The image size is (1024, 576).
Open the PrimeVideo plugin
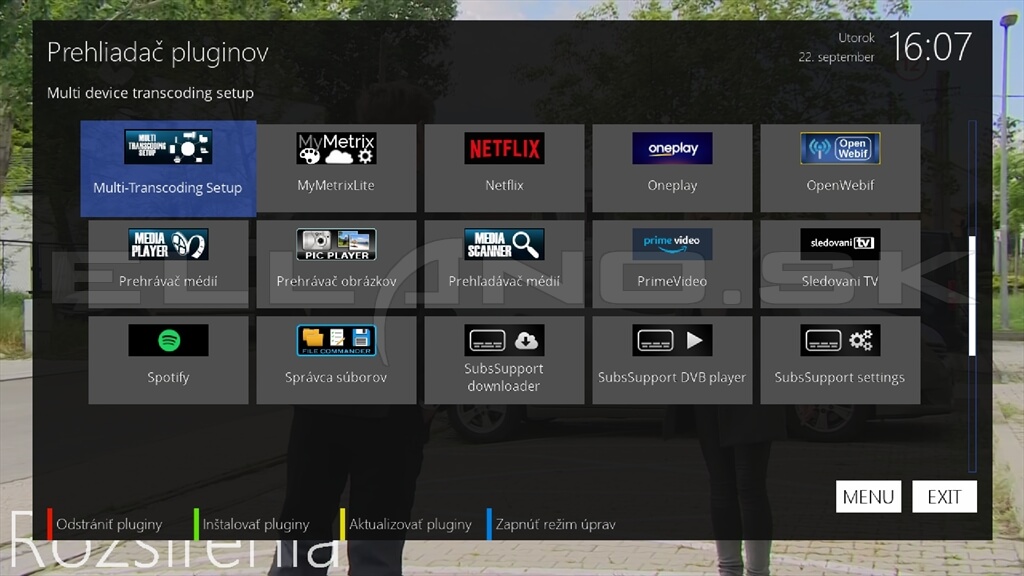(672, 264)
